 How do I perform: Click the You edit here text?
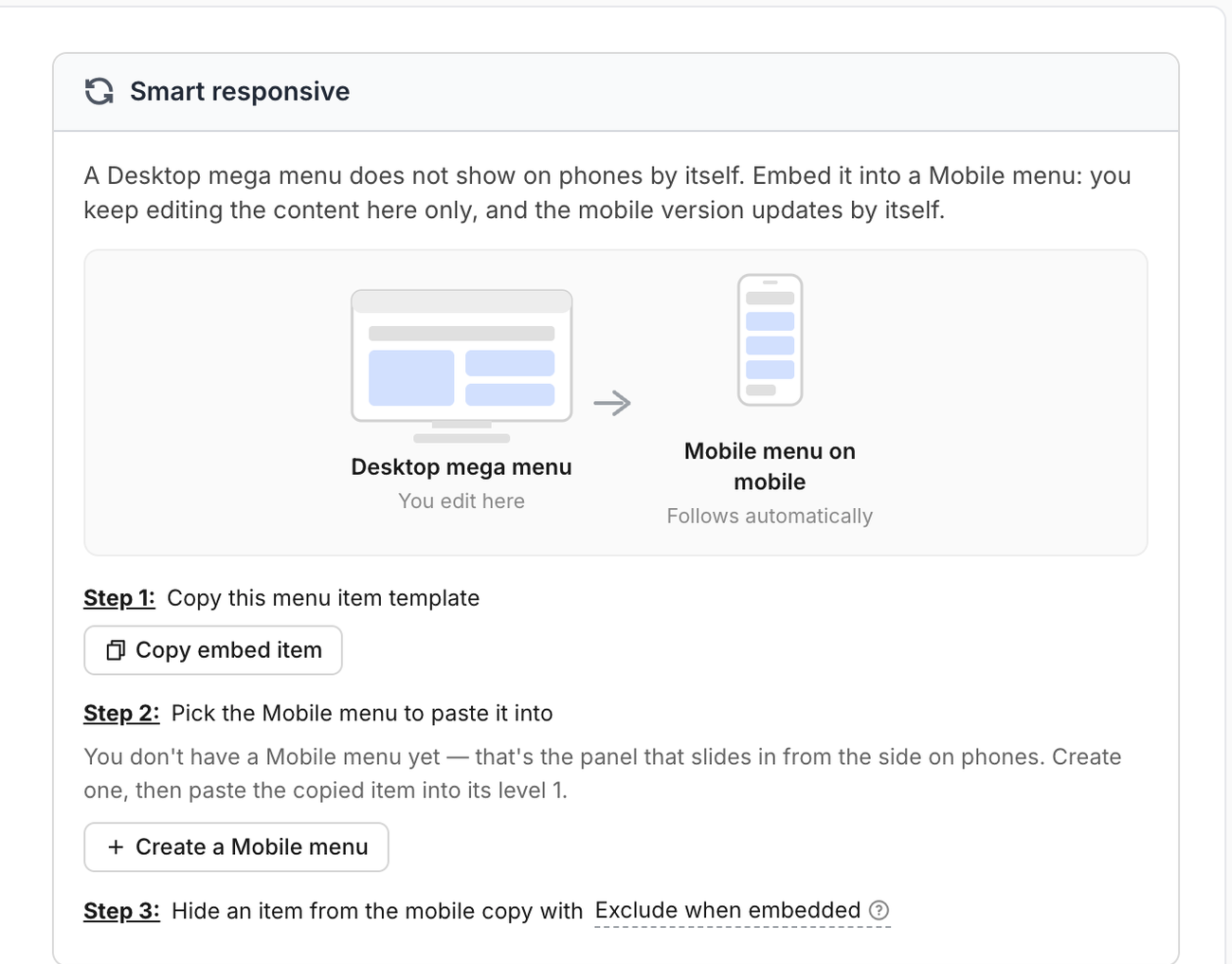tap(462, 500)
